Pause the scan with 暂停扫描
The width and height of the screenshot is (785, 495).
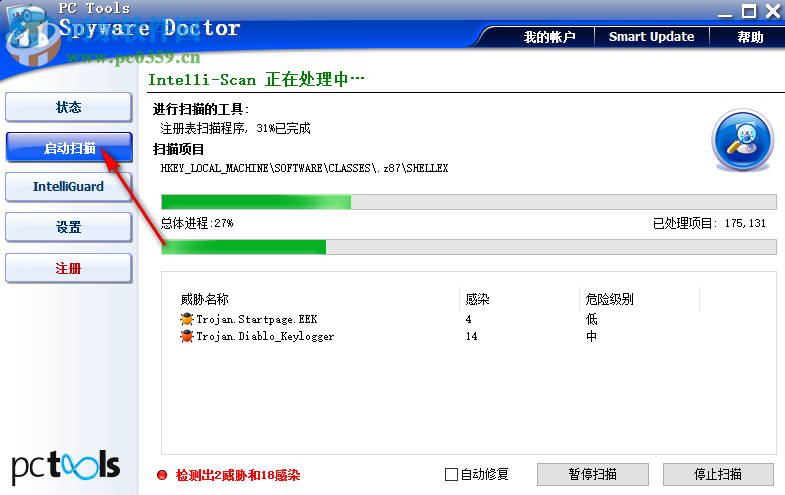click(593, 474)
